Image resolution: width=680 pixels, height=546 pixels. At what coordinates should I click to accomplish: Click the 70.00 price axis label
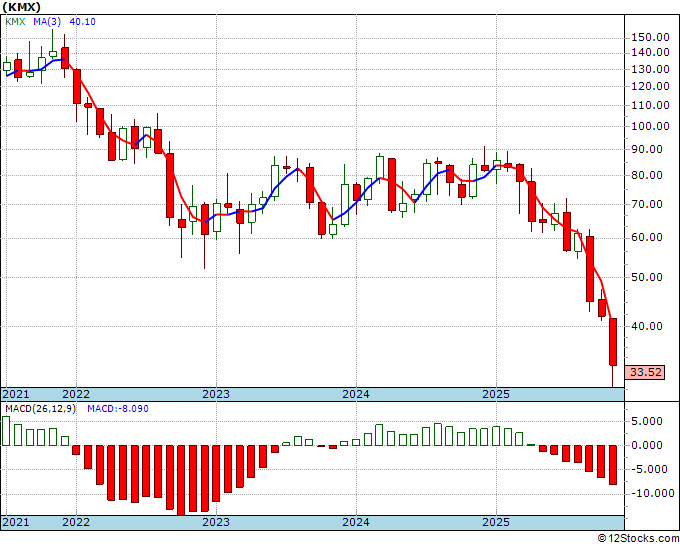coord(647,204)
